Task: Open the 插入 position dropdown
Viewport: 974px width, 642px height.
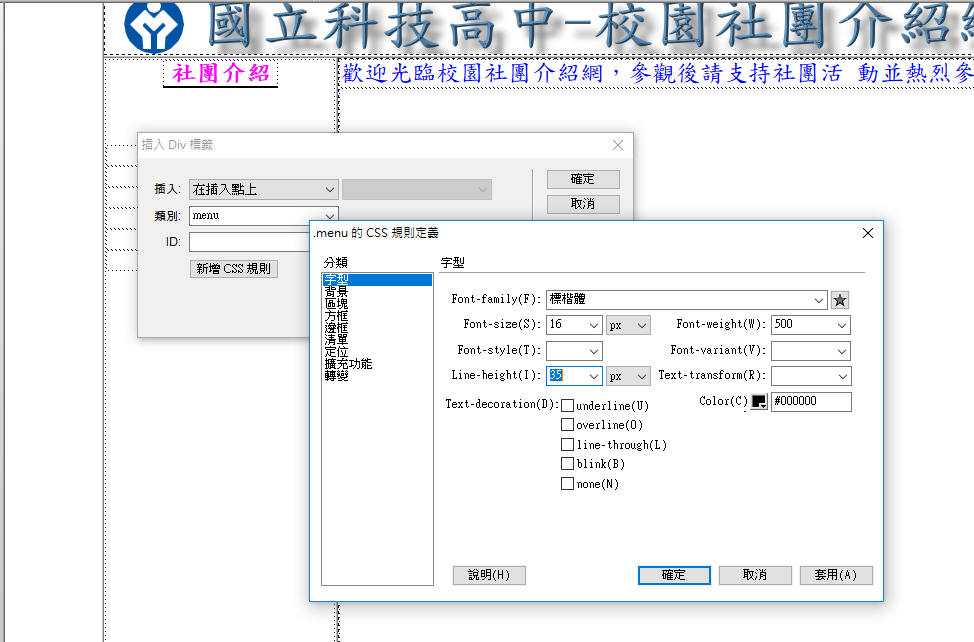Action: (x=330, y=189)
